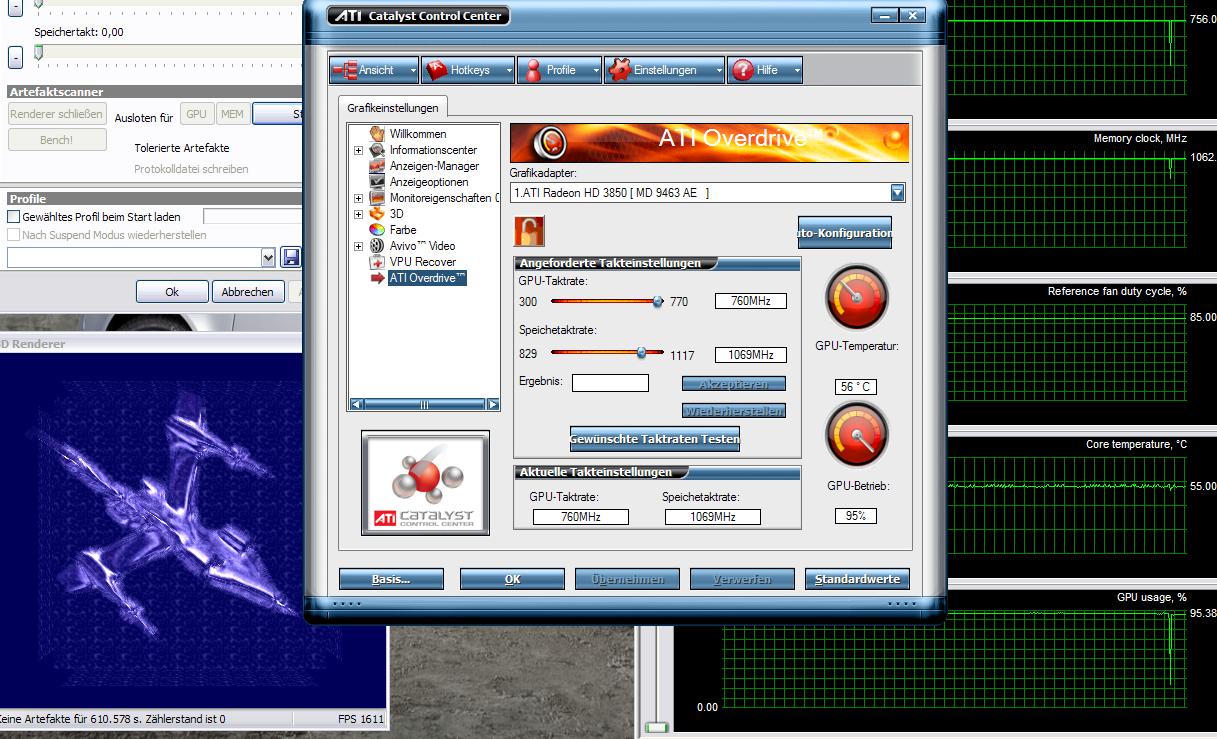1217x739 pixels.
Task: Click the dropdown arrow next to Ansicht
Action: (x=413, y=70)
